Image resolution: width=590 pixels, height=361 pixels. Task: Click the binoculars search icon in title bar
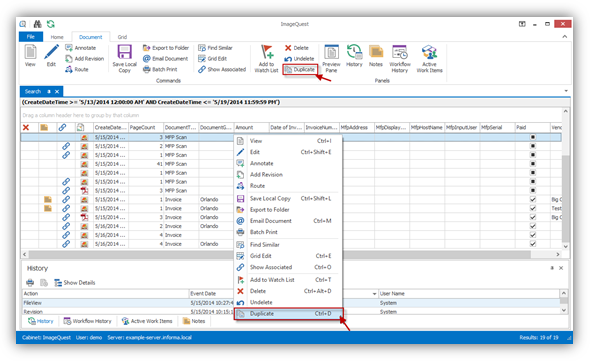tap(37, 24)
